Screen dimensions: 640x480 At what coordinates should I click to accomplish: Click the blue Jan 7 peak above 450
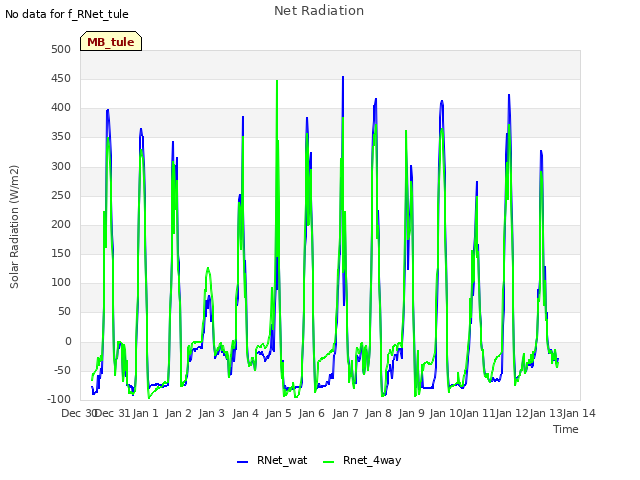coord(343,77)
